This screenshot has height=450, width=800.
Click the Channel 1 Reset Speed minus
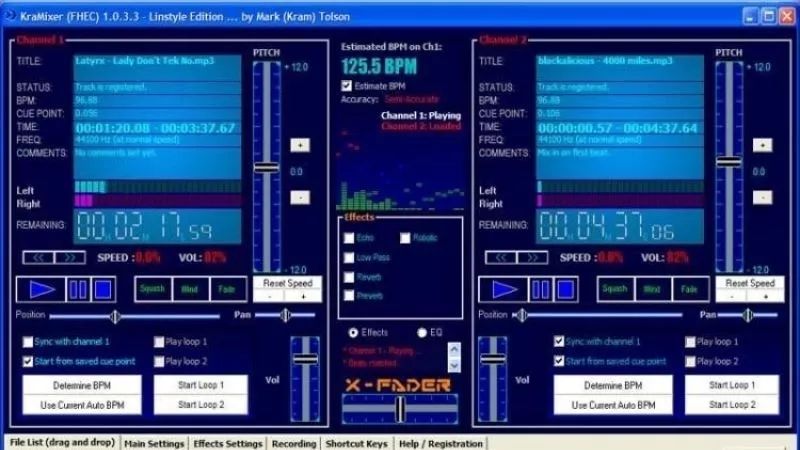pos(270,296)
